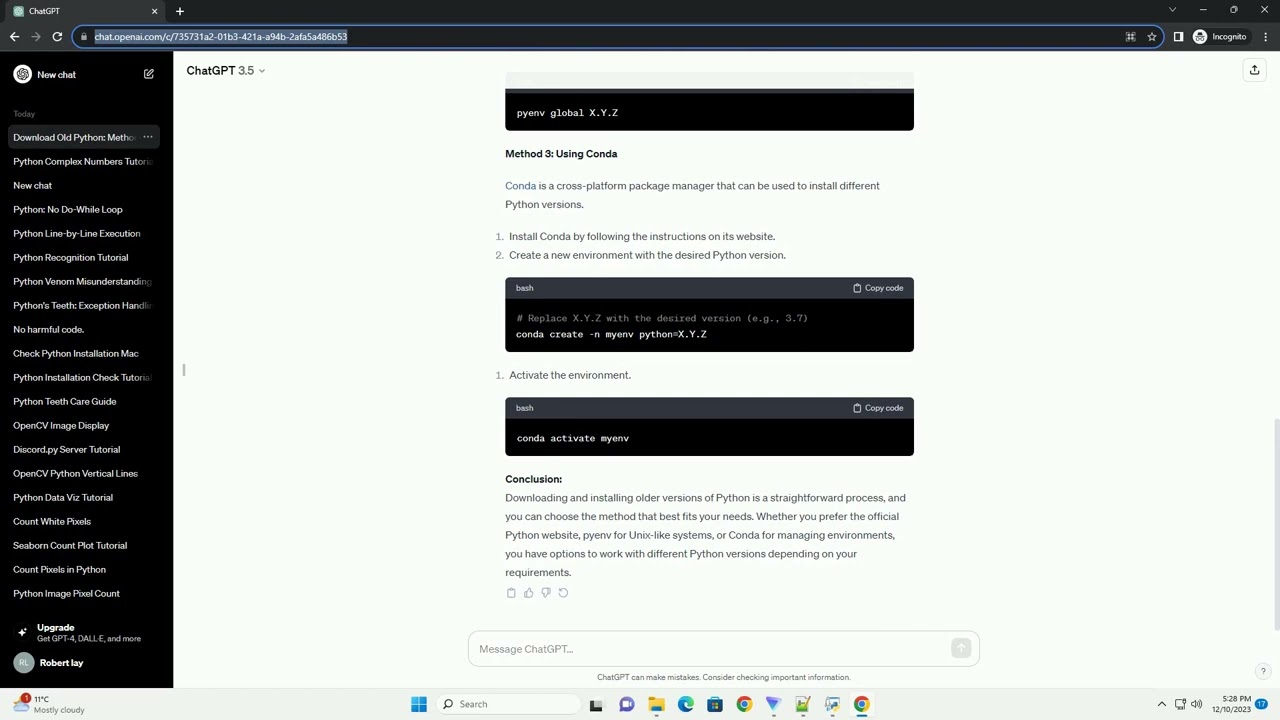Open a new browser tab

pos(180,11)
